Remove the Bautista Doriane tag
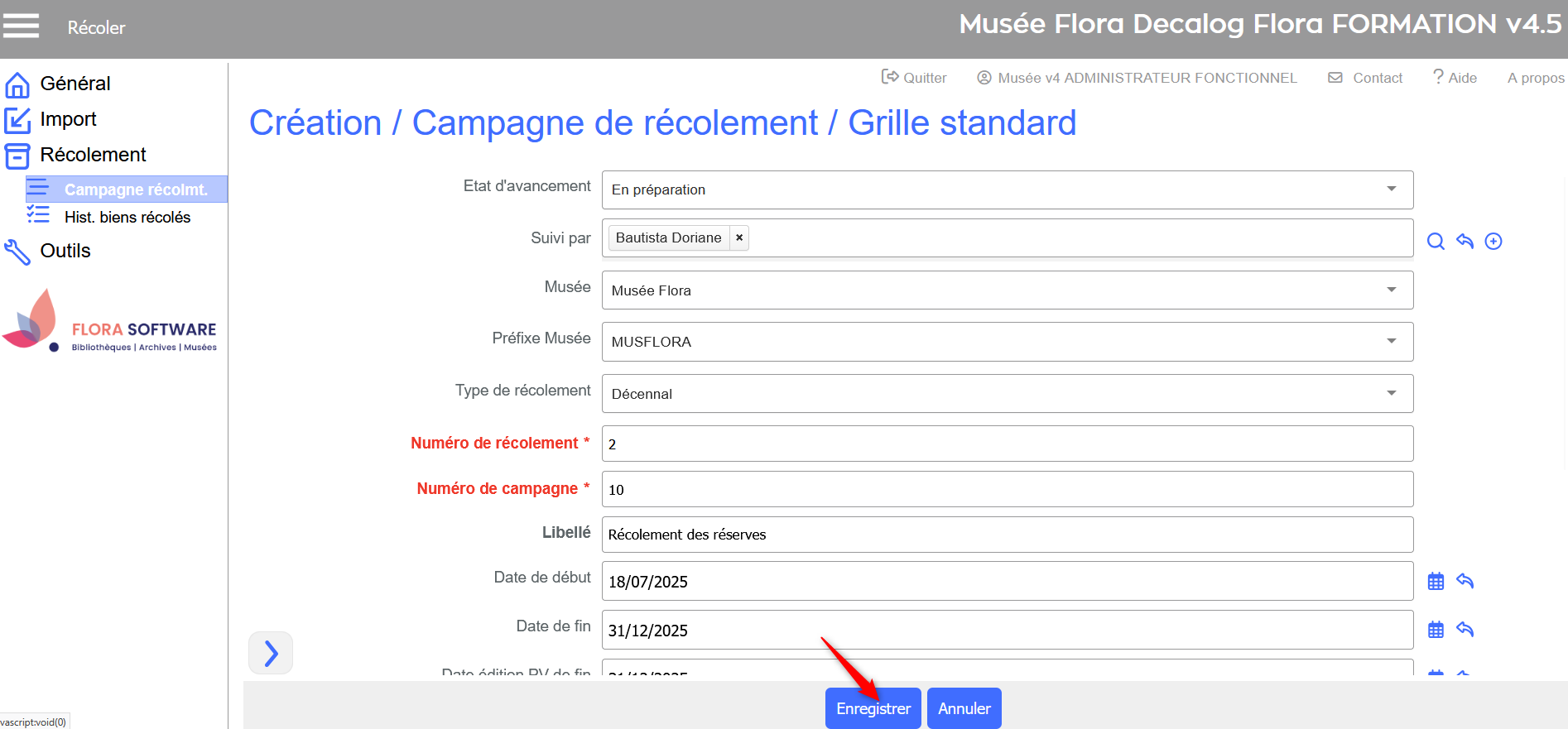The height and width of the screenshot is (729, 1568). [x=739, y=237]
